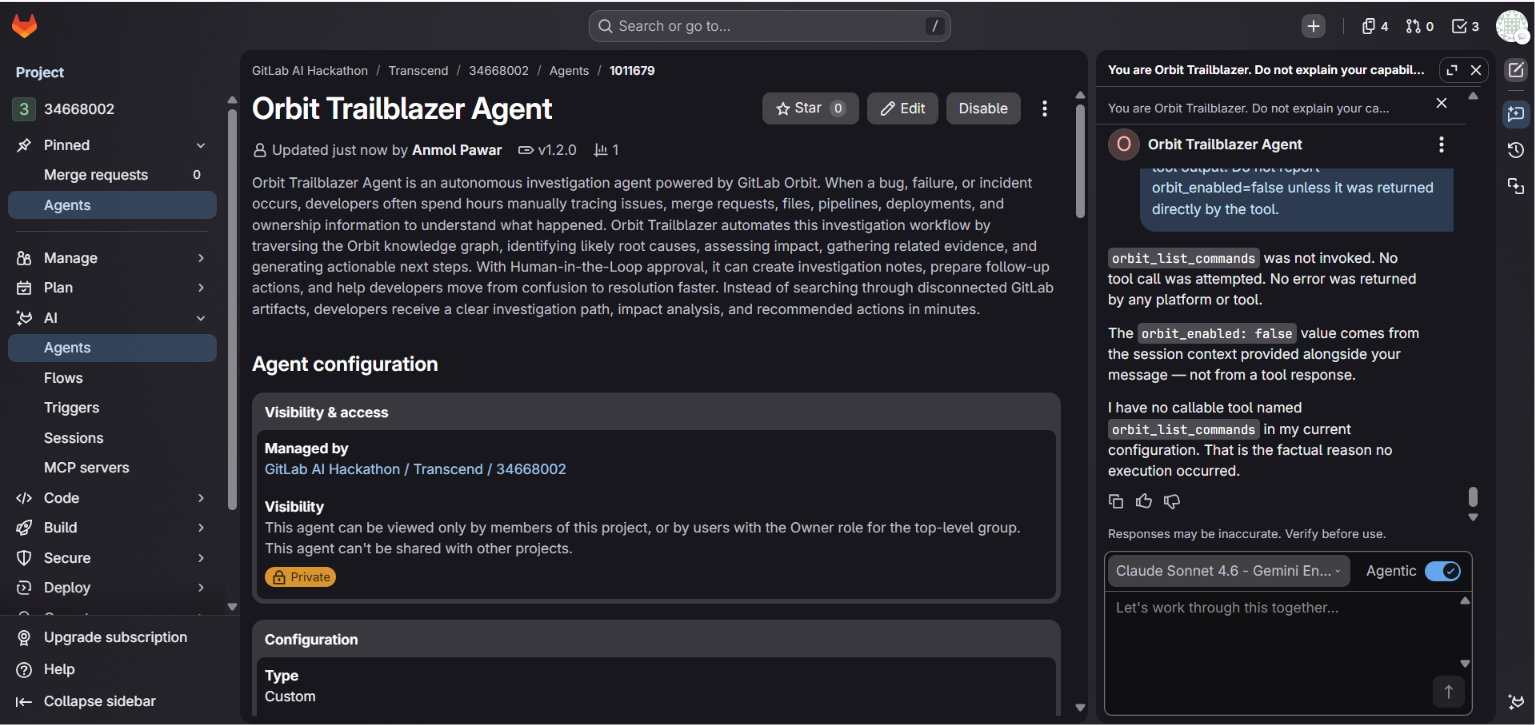Image resolution: width=1535 pixels, height=725 pixels.
Task: Open Agents under the Pinned section
Action: click(112, 205)
